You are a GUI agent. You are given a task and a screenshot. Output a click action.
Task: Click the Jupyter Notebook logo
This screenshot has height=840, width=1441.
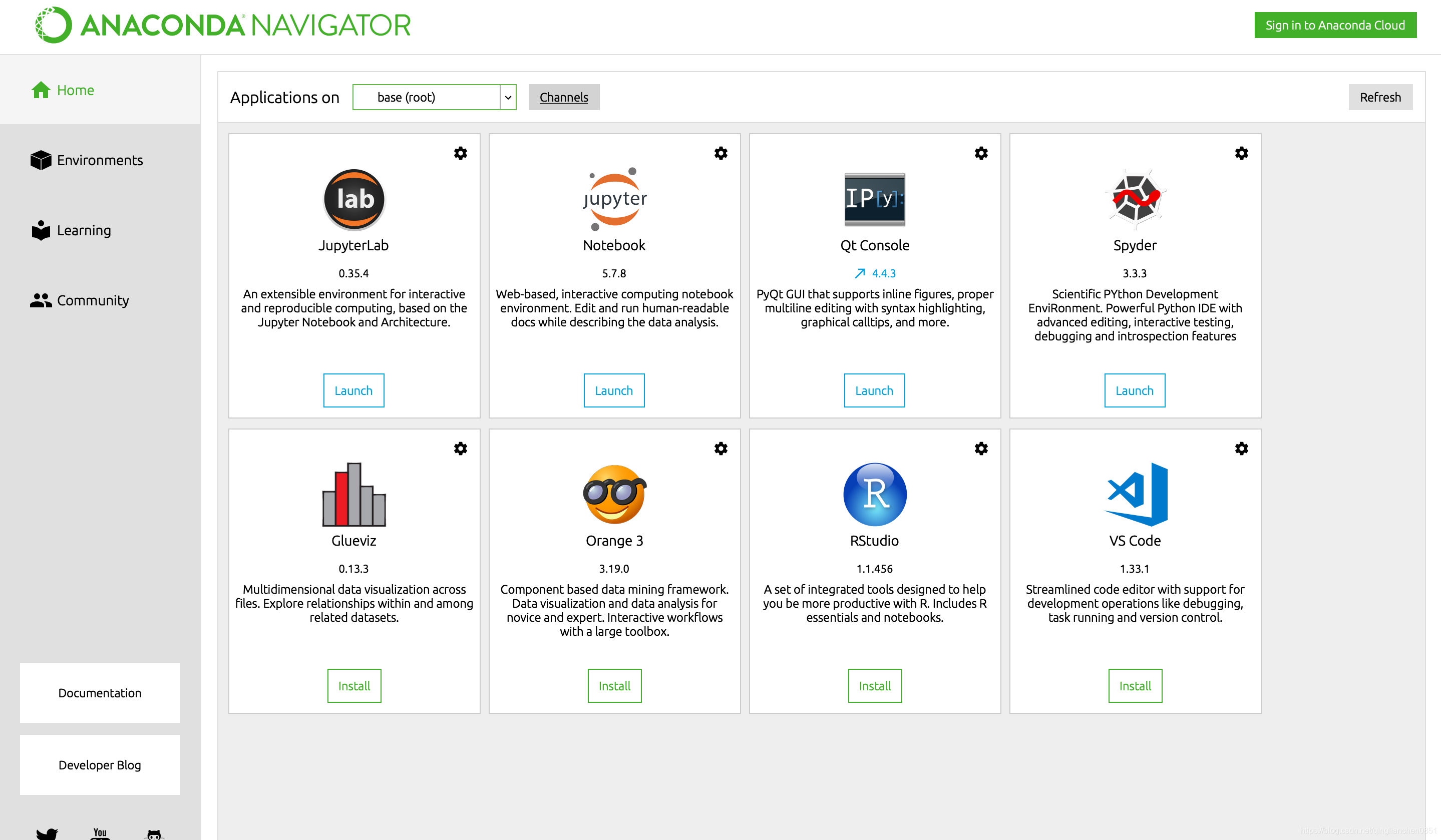615,199
